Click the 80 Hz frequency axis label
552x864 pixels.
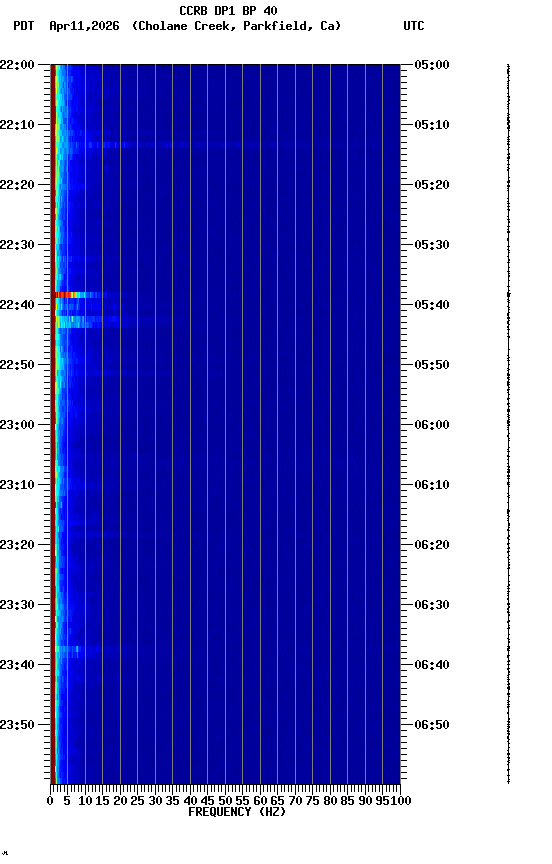(x=330, y=801)
